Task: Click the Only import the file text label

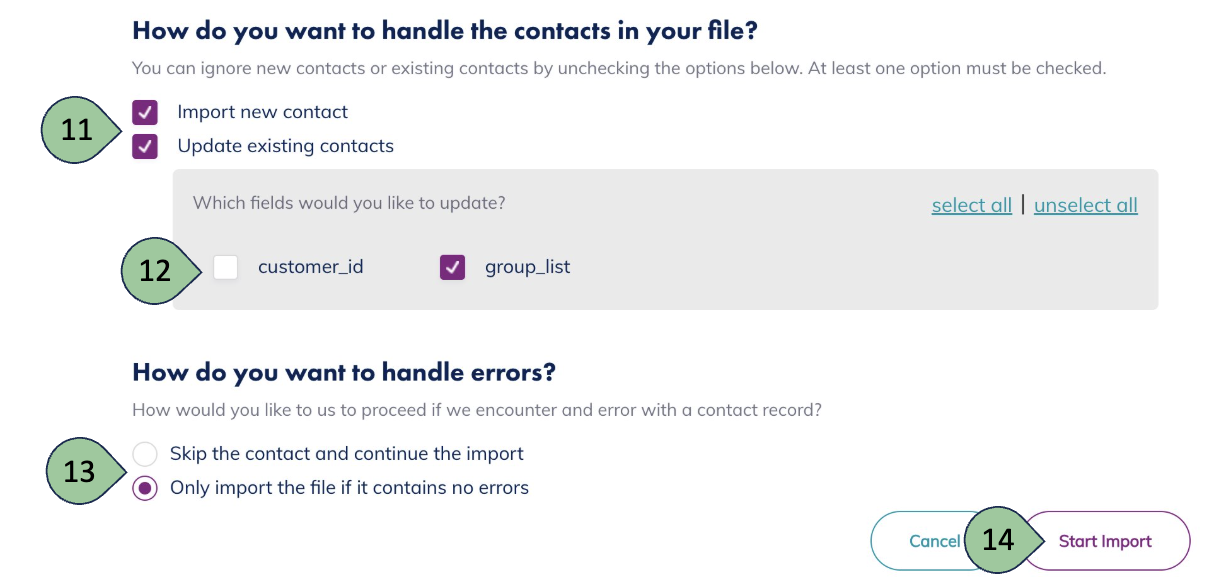Action: 349,488
